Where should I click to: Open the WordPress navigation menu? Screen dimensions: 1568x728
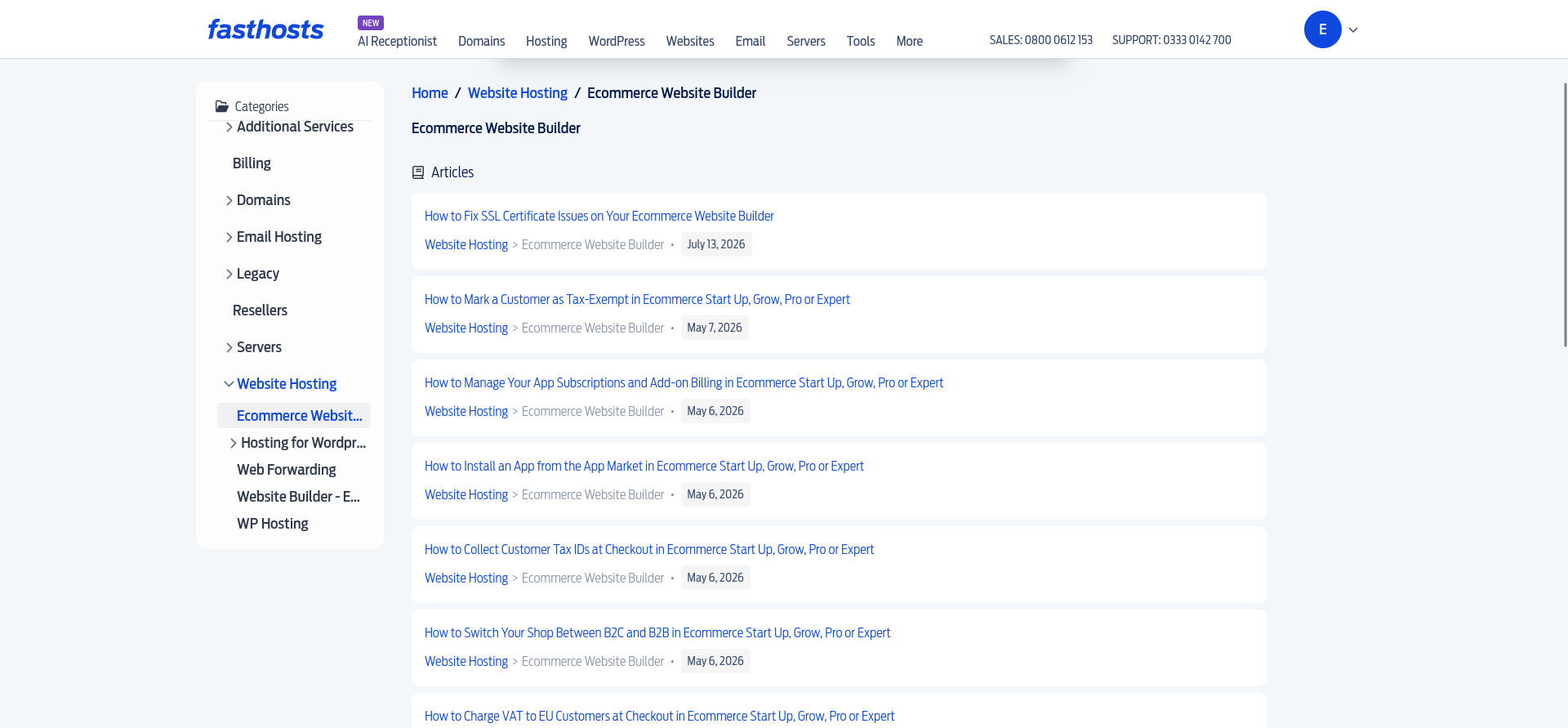617,41
